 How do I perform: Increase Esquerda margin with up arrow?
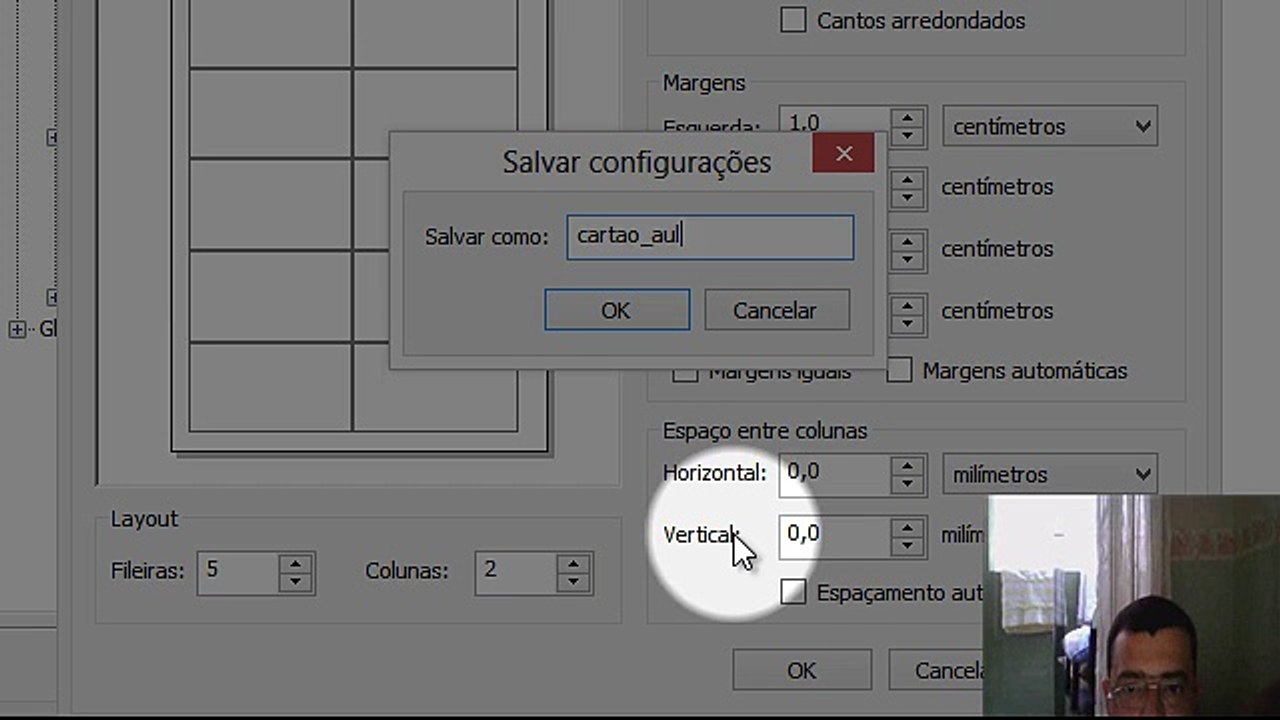tap(907, 117)
